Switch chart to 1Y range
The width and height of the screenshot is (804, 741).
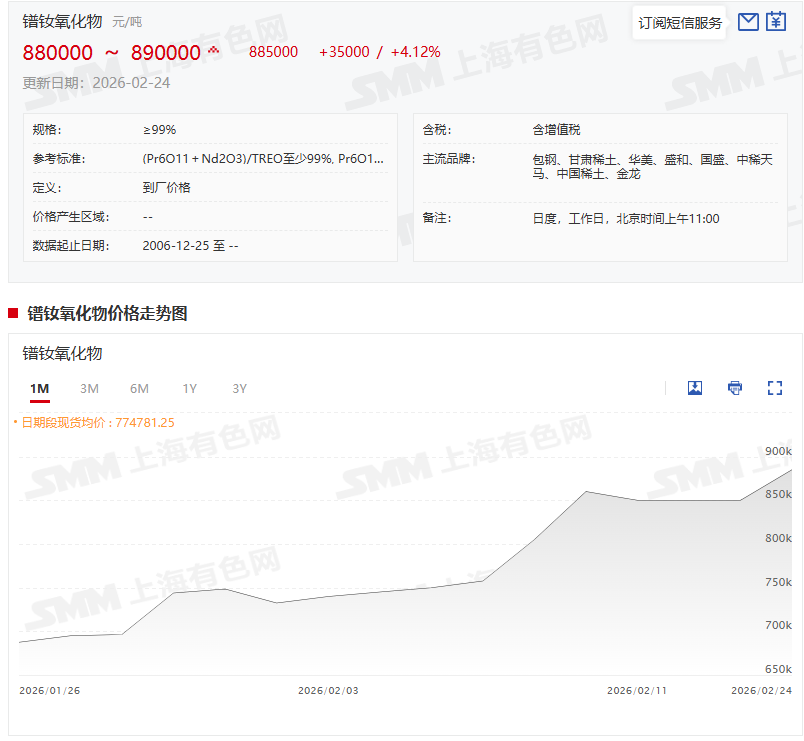tap(189, 388)
